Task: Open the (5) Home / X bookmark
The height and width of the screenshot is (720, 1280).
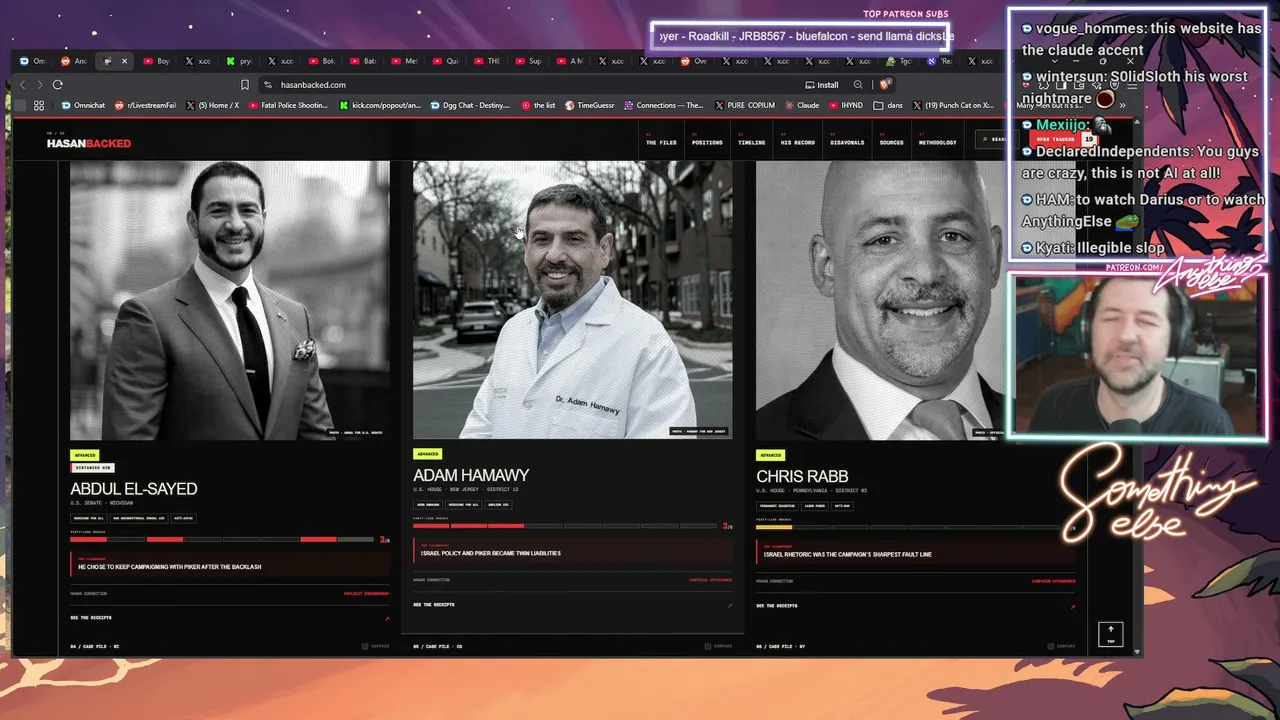Action: (213, 105)
